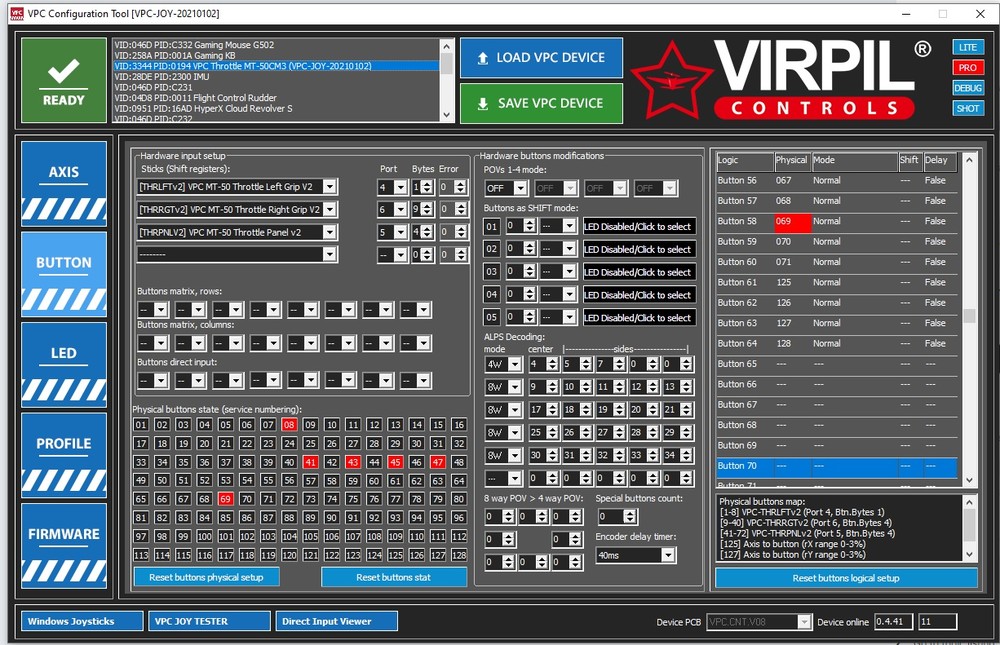This screenshot has height=645, width=1000.
Task: Click the Mode column header
Action: tap(854, 161)
